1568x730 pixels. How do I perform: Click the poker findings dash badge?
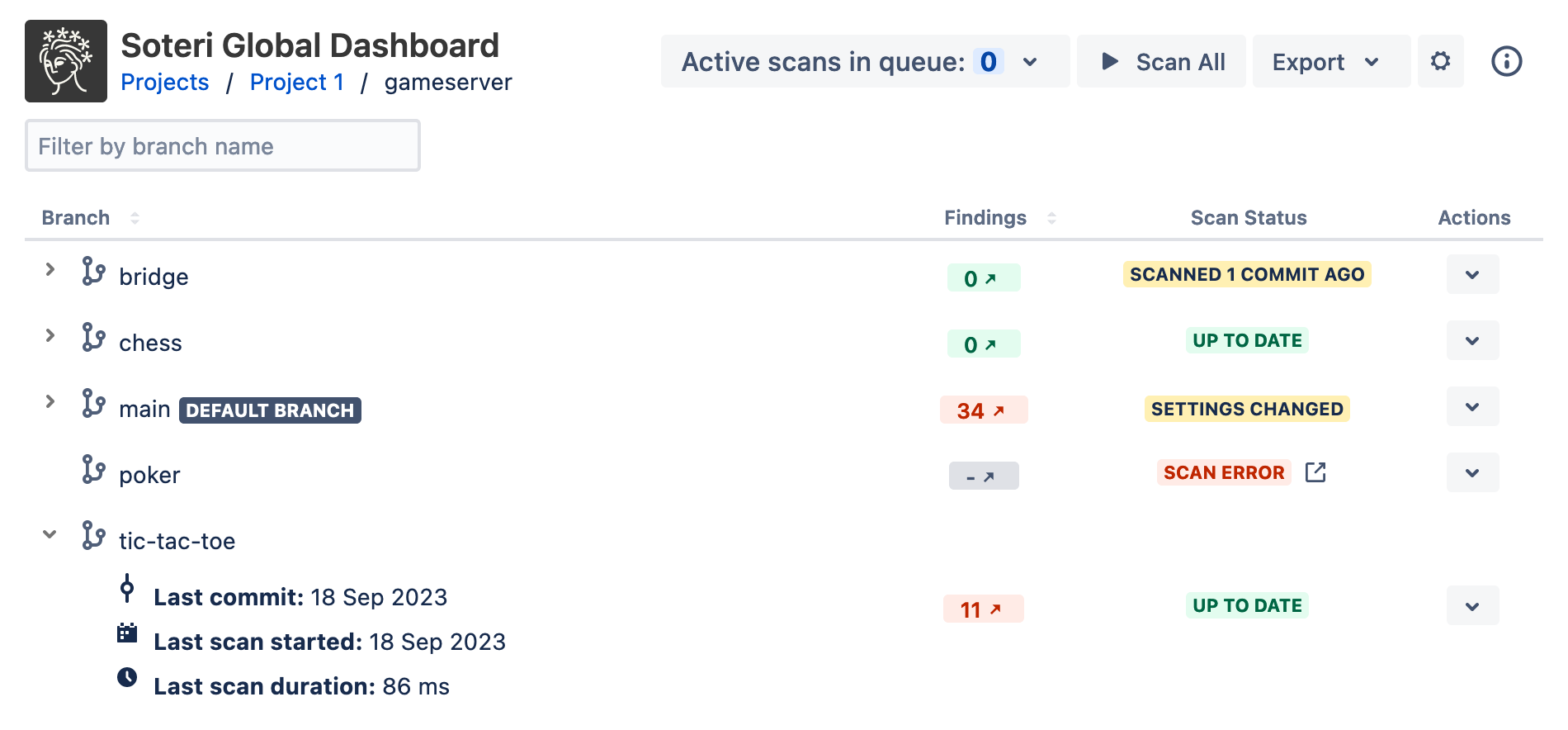[983, 476]
